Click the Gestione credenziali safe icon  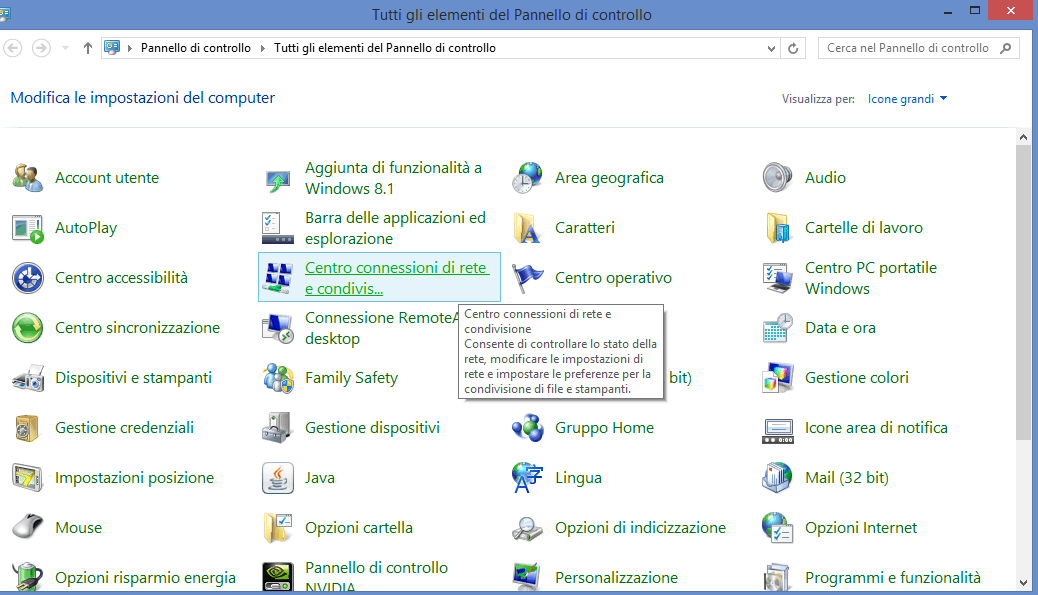click(28, 428)
